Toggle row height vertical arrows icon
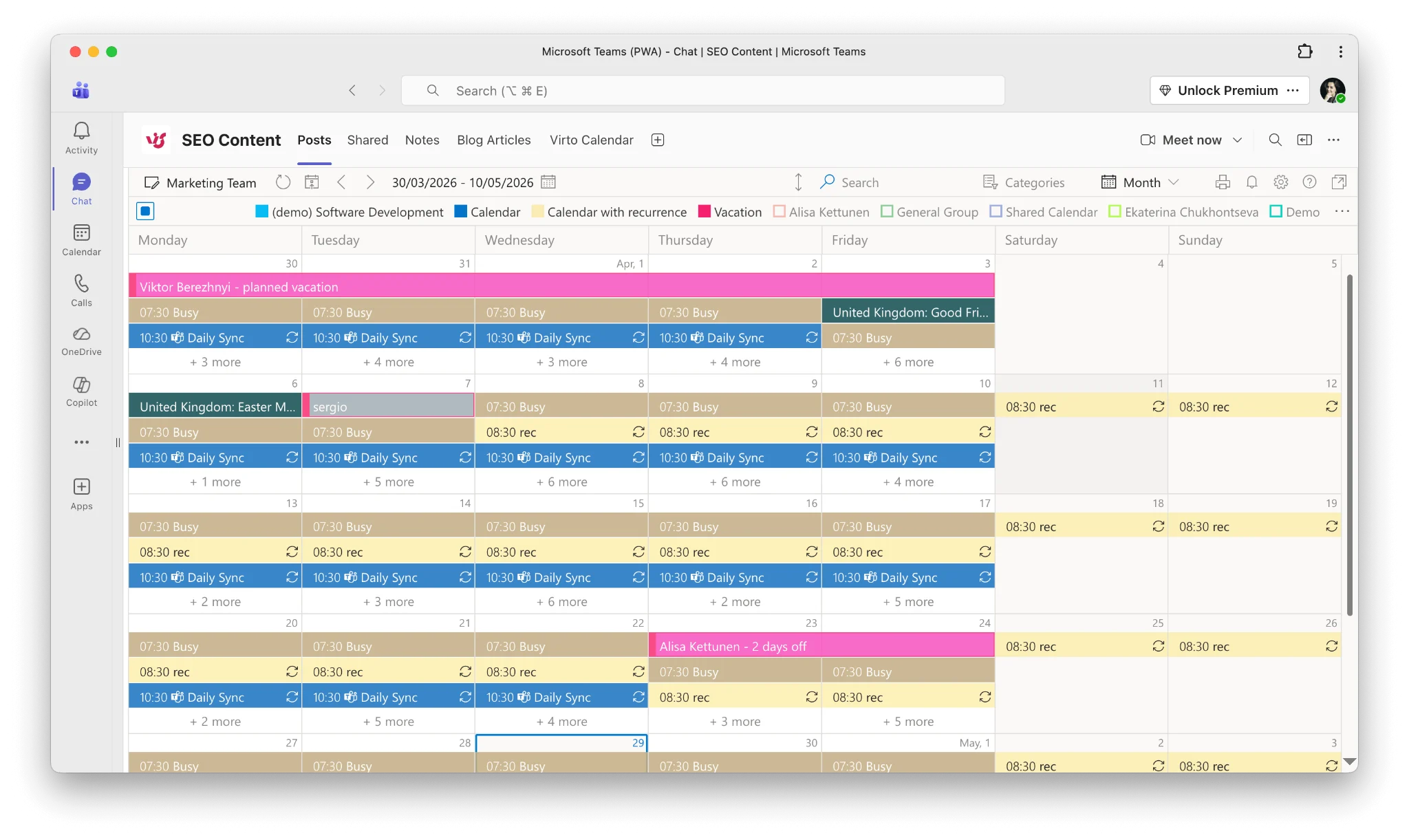Viewport: 1409px width, 840px height. [x=798, y=182]
